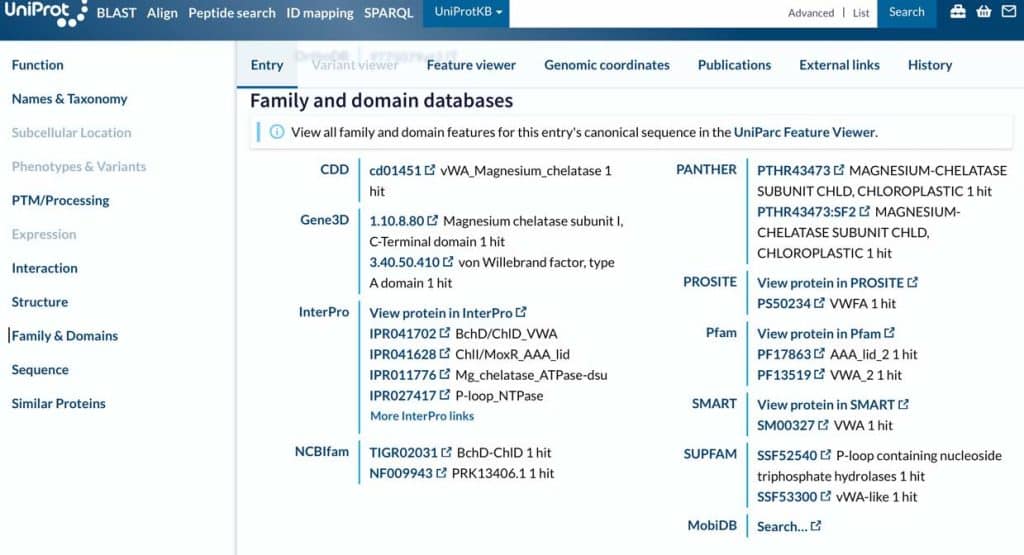Screen dimensions: 1024x555
Task: Click external link icon next to cd01451
Action: click(x=430, y=170)
